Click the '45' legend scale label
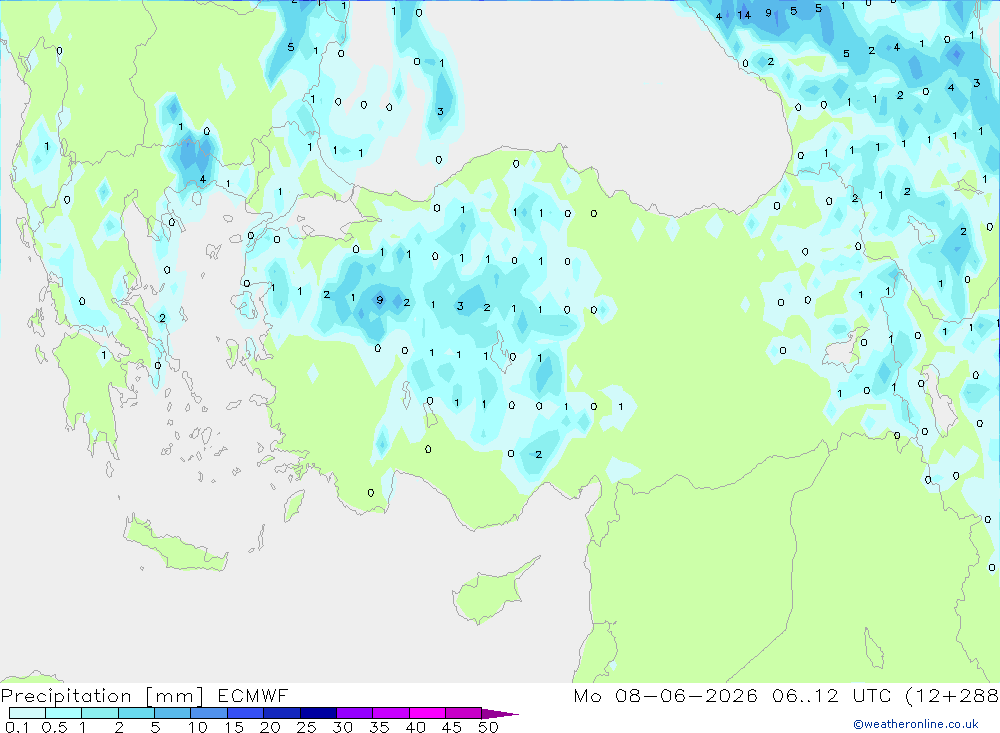 (452, 727)
